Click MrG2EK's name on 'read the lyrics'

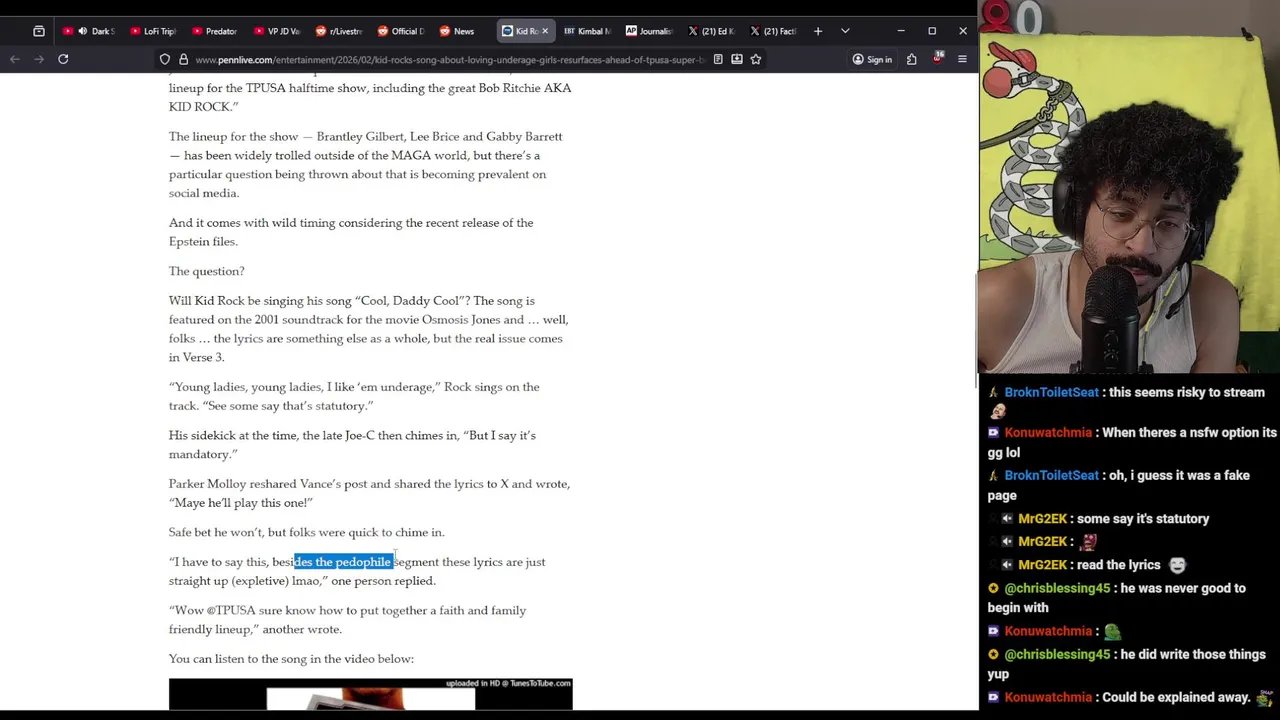tap(1043, 565)
